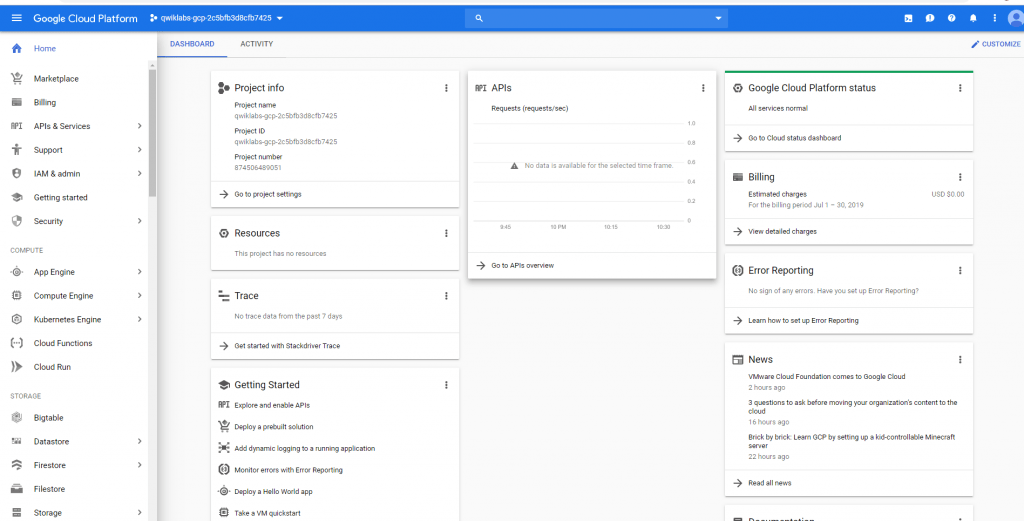Expand the Compute Engine submenu chevron
1024x521 pixels.
(x=139, y=296)
